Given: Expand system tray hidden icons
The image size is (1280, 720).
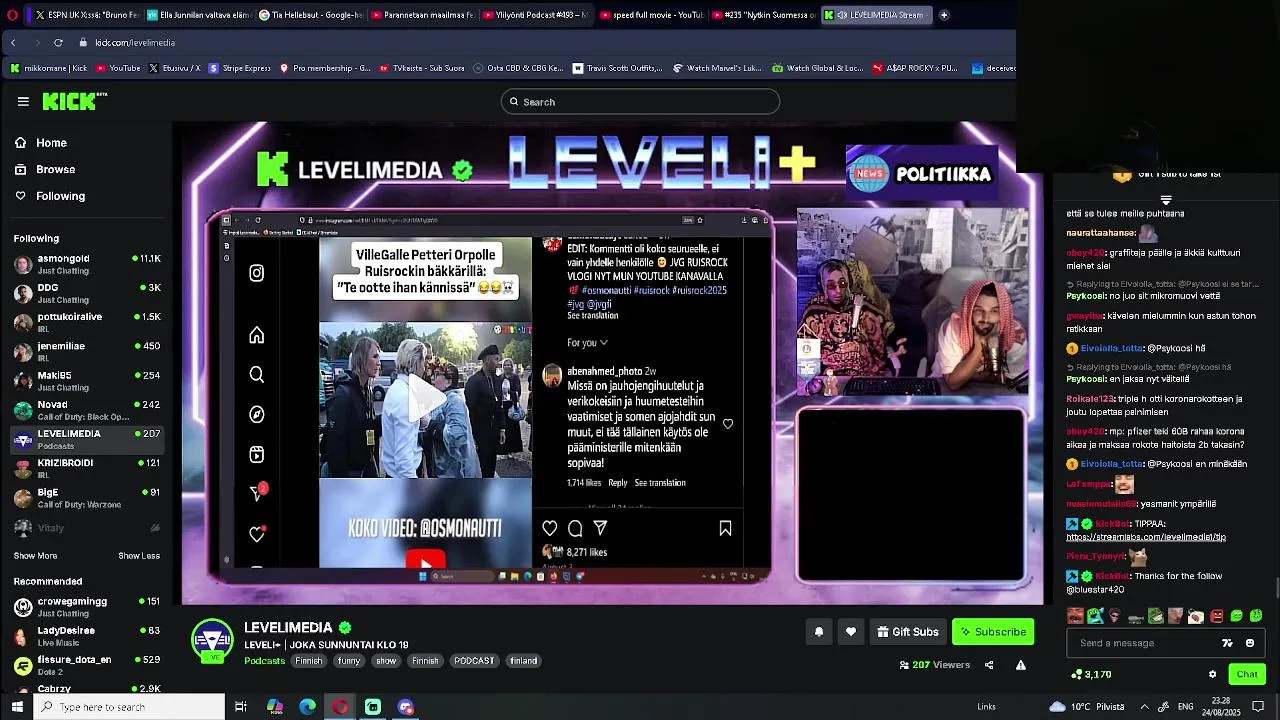Looking at the screenshot, I should point(1144,707).
